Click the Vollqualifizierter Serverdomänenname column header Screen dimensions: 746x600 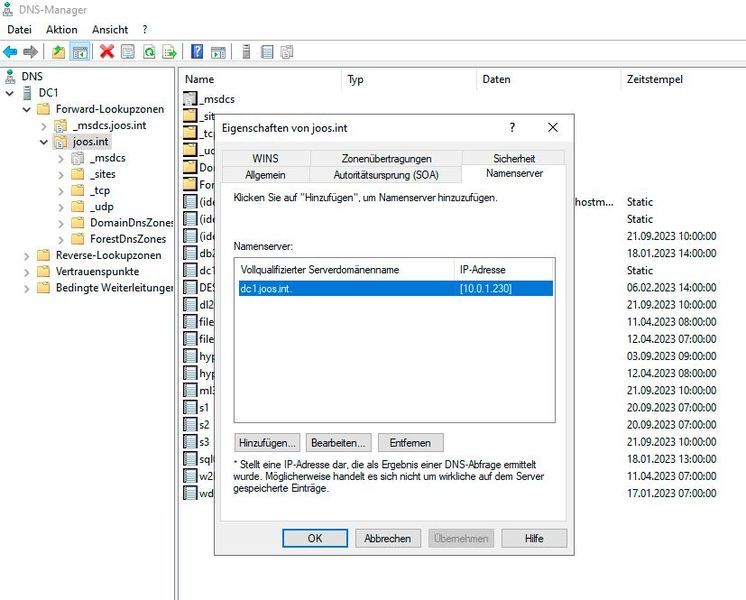[x=345, y=269]
